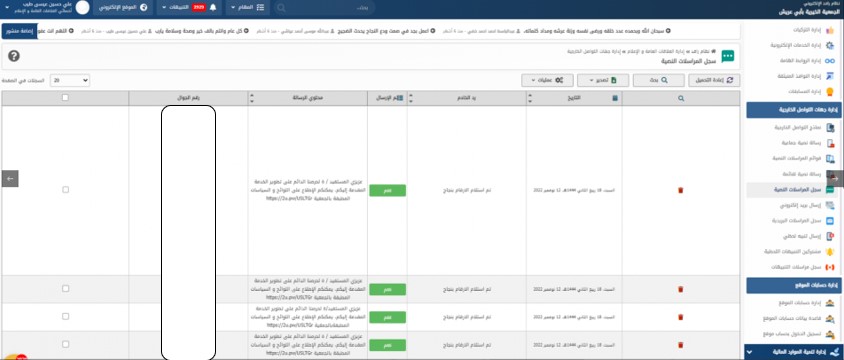Check the checkbox in the second table row

[65, 288]
